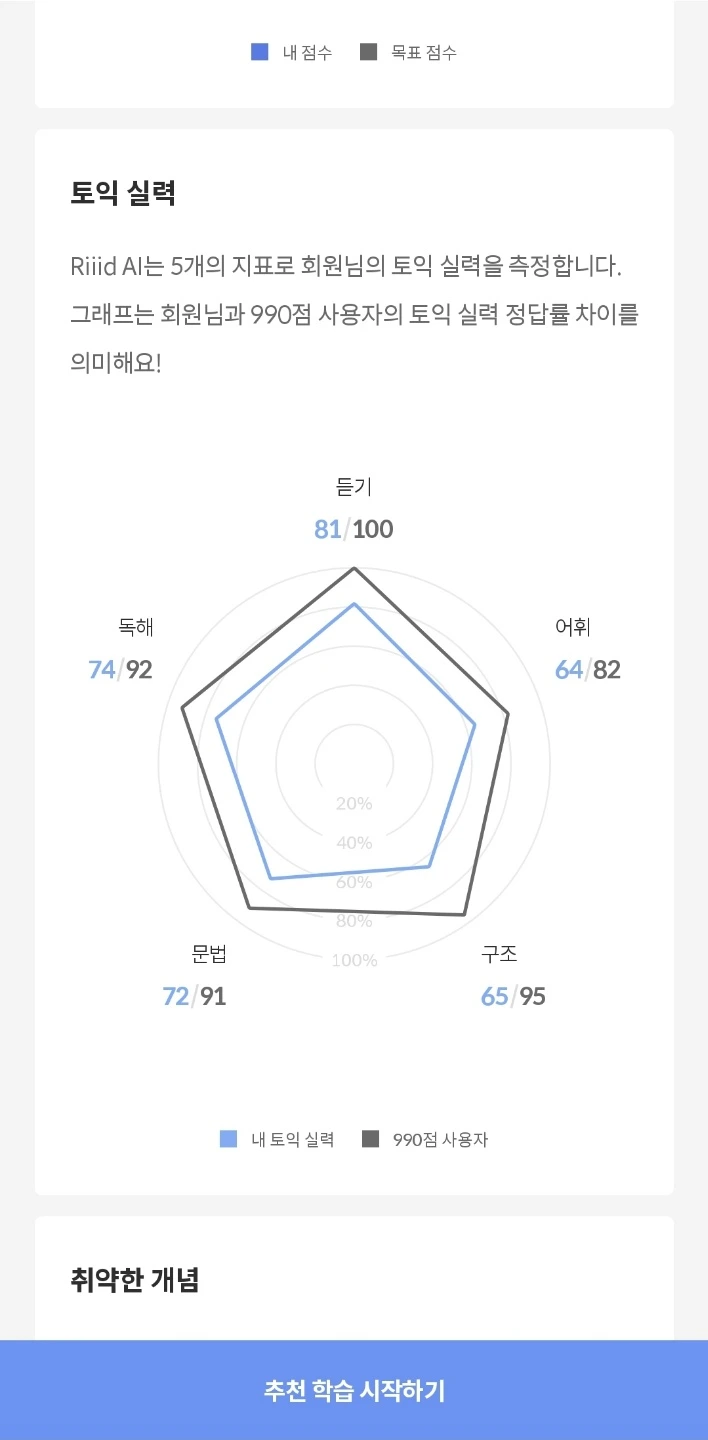This screenshot has width=708, height=1440.
Task: Select the light blue 내 토익 실력 legend square
Action: pos(229,1139)
